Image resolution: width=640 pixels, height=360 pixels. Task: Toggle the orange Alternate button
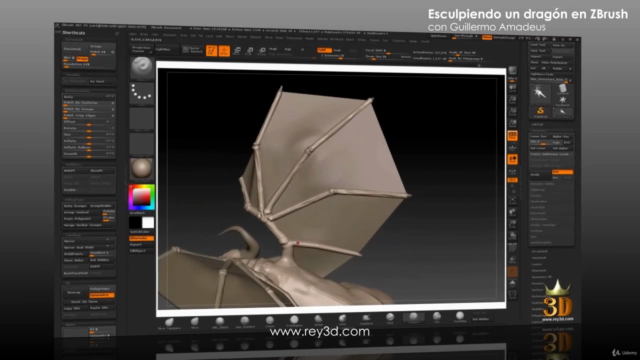pos(141,238)
